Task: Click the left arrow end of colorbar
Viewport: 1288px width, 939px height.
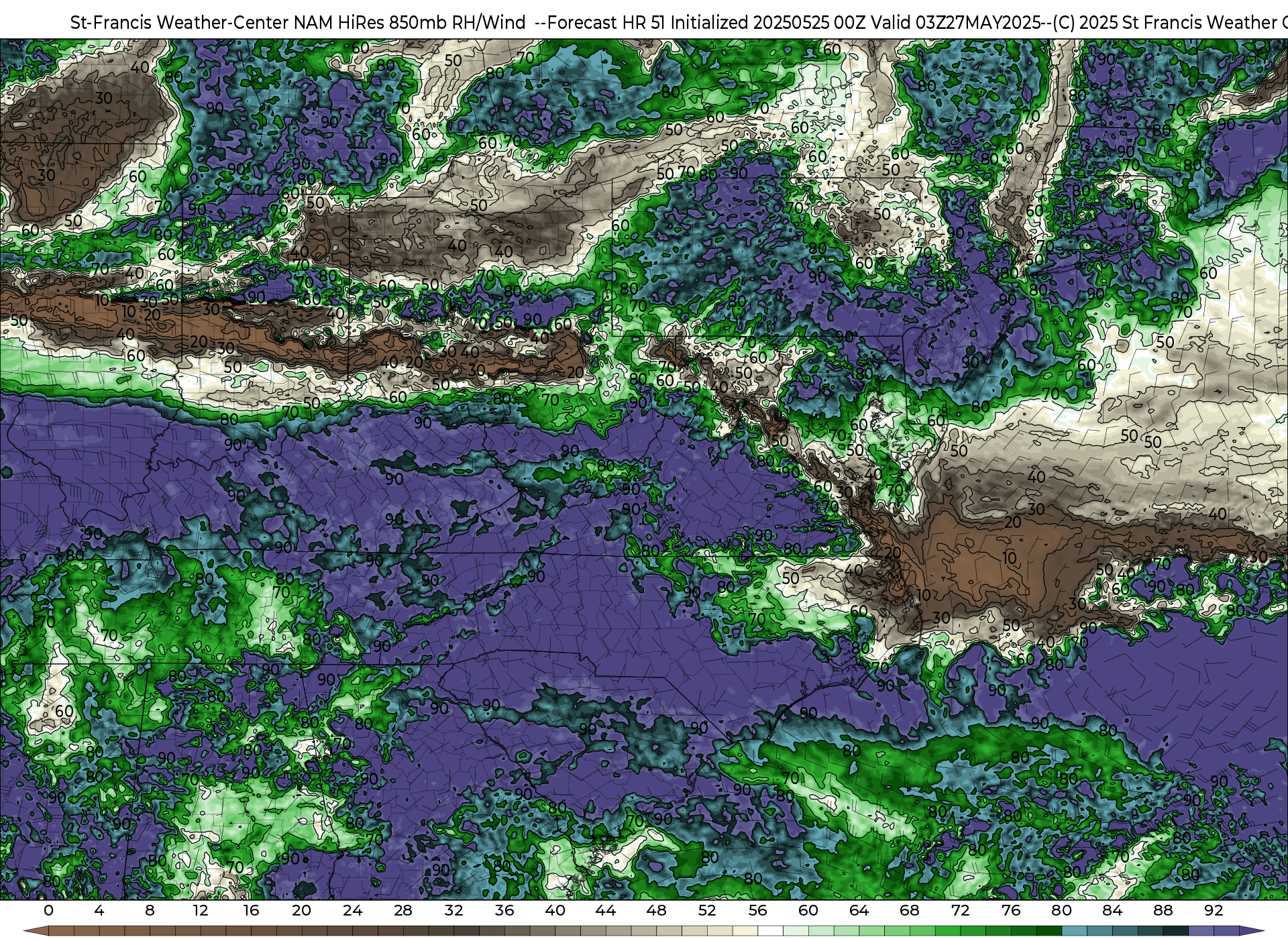Action: pos(36,932)
